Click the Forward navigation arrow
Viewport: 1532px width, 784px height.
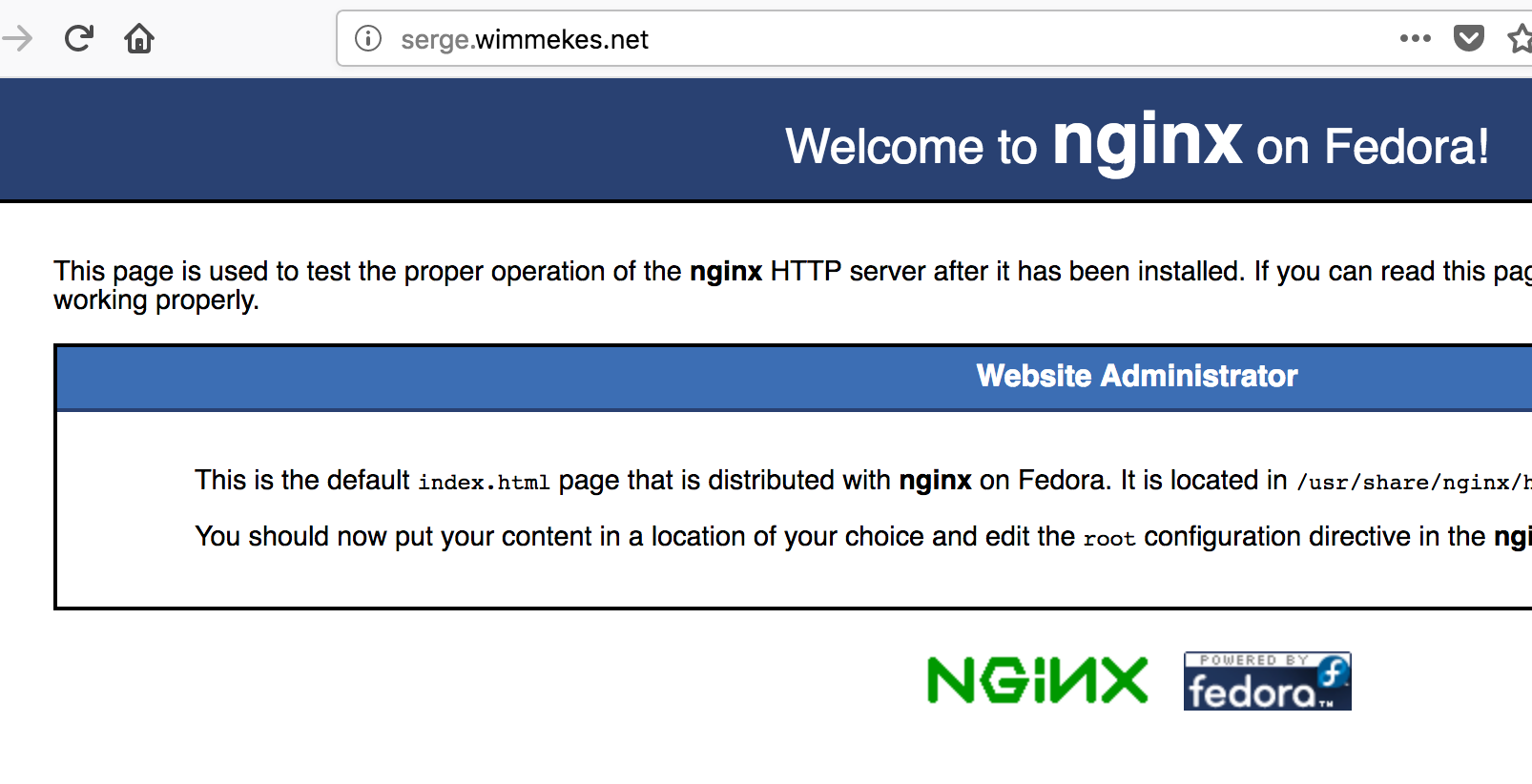17,39
